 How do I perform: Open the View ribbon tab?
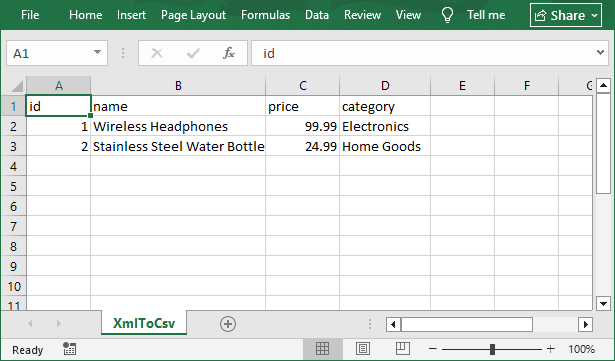point(408,15)
